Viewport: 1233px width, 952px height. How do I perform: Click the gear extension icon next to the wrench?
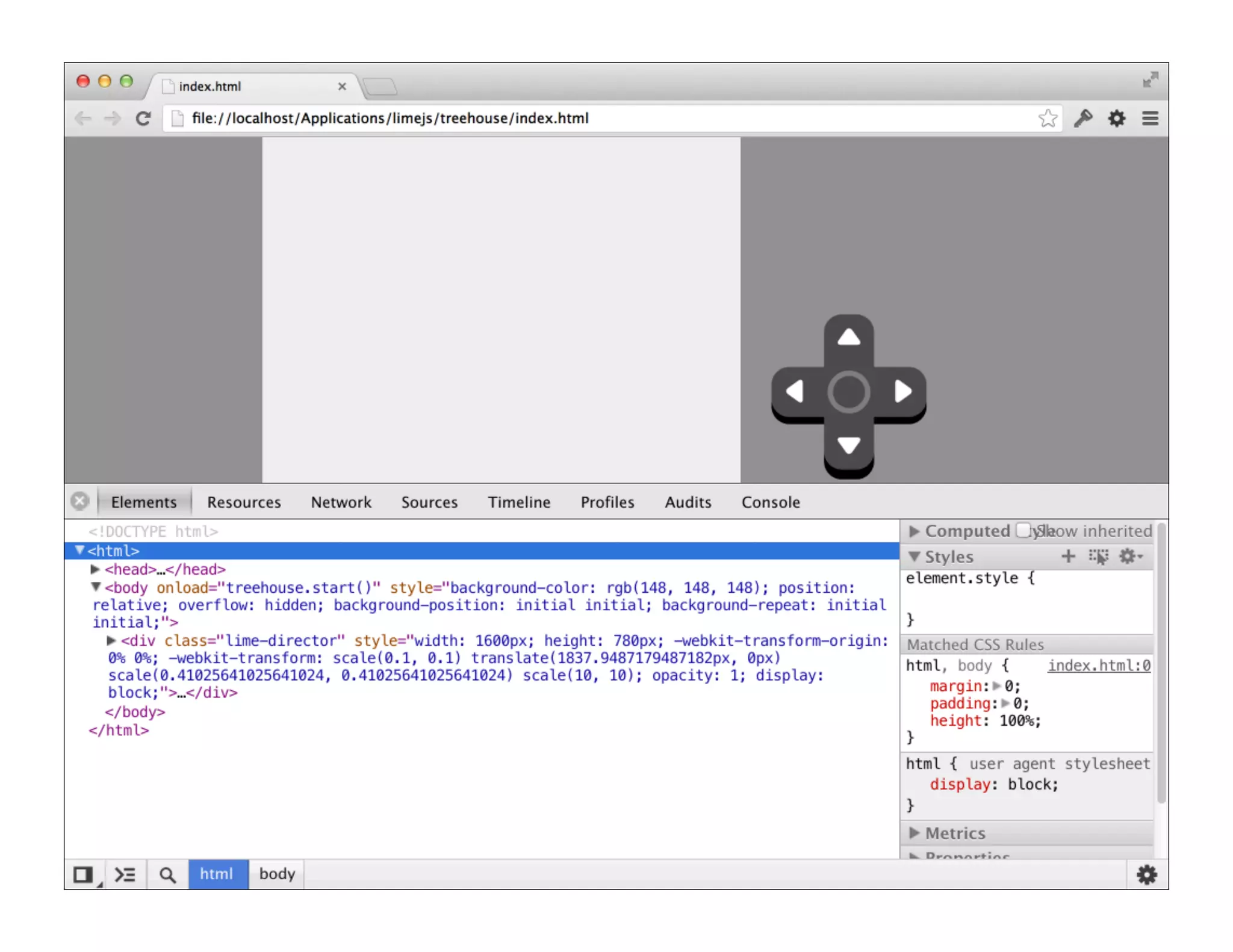pyautogui.click(x=1117, y=118)
